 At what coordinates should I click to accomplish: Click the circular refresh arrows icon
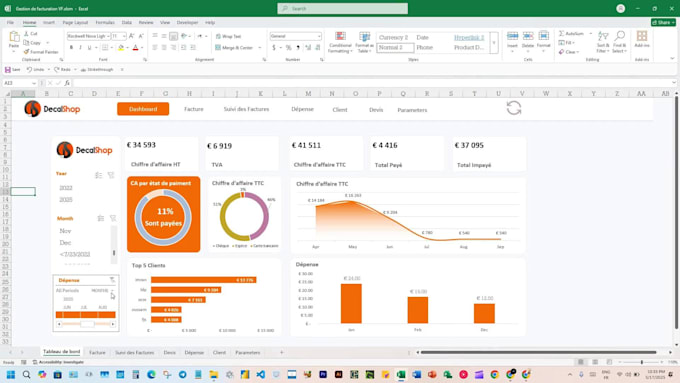coord(514,108)
